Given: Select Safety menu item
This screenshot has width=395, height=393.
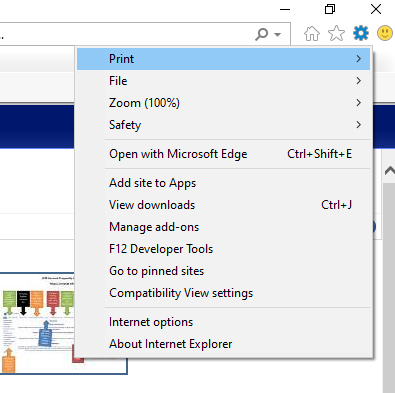Looking at the screenshot, I should point(223,125).
